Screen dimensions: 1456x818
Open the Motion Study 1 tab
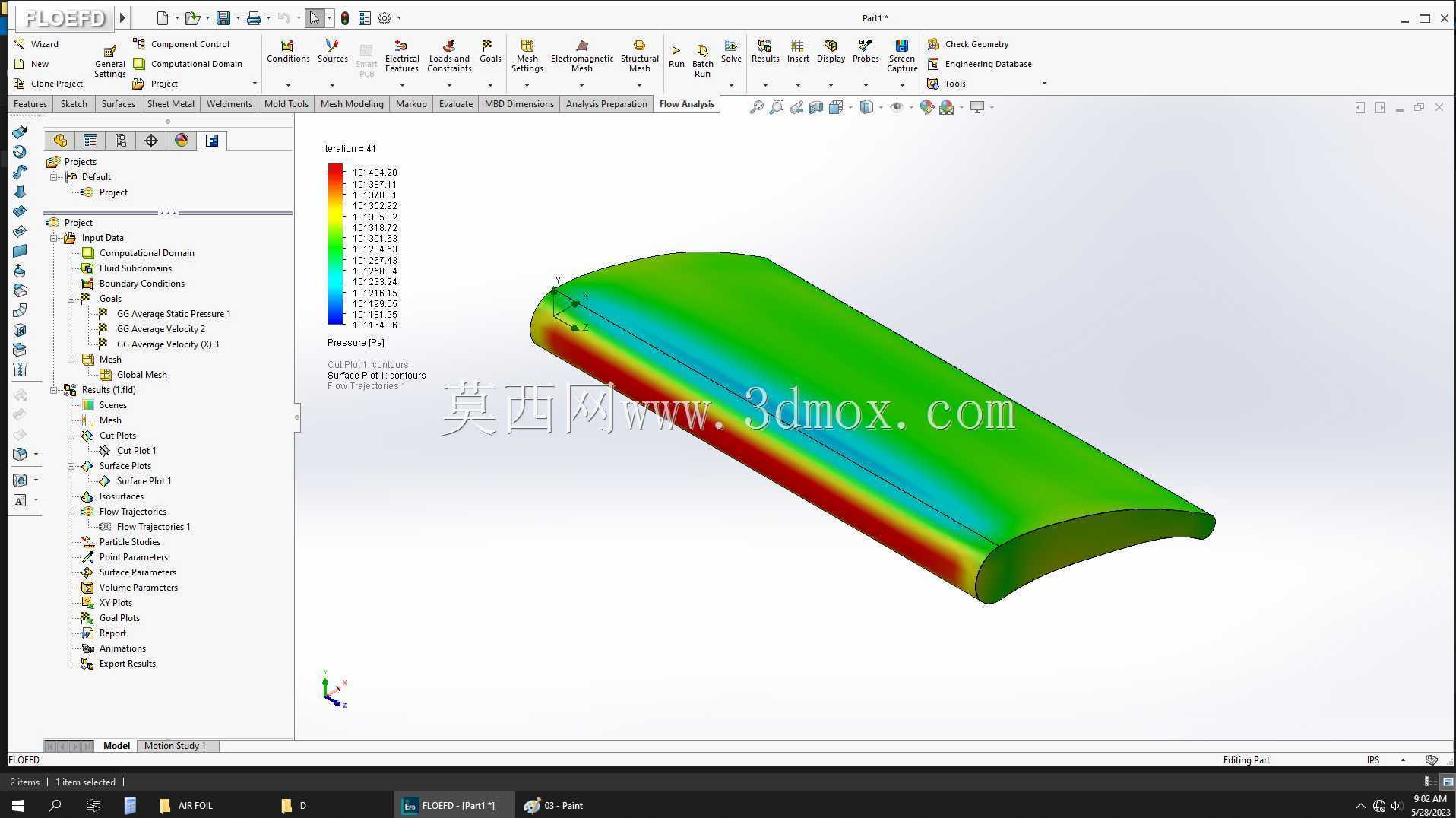pos(175,746)
